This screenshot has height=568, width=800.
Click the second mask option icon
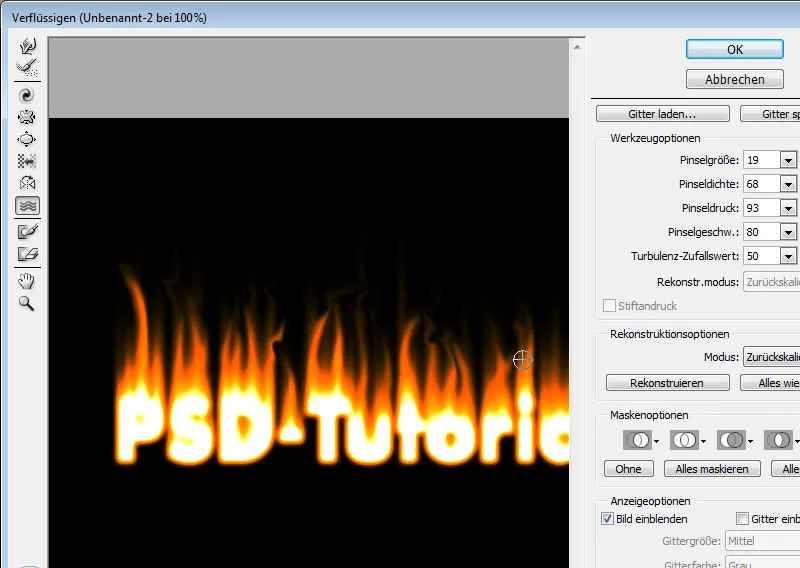(684, 440)
